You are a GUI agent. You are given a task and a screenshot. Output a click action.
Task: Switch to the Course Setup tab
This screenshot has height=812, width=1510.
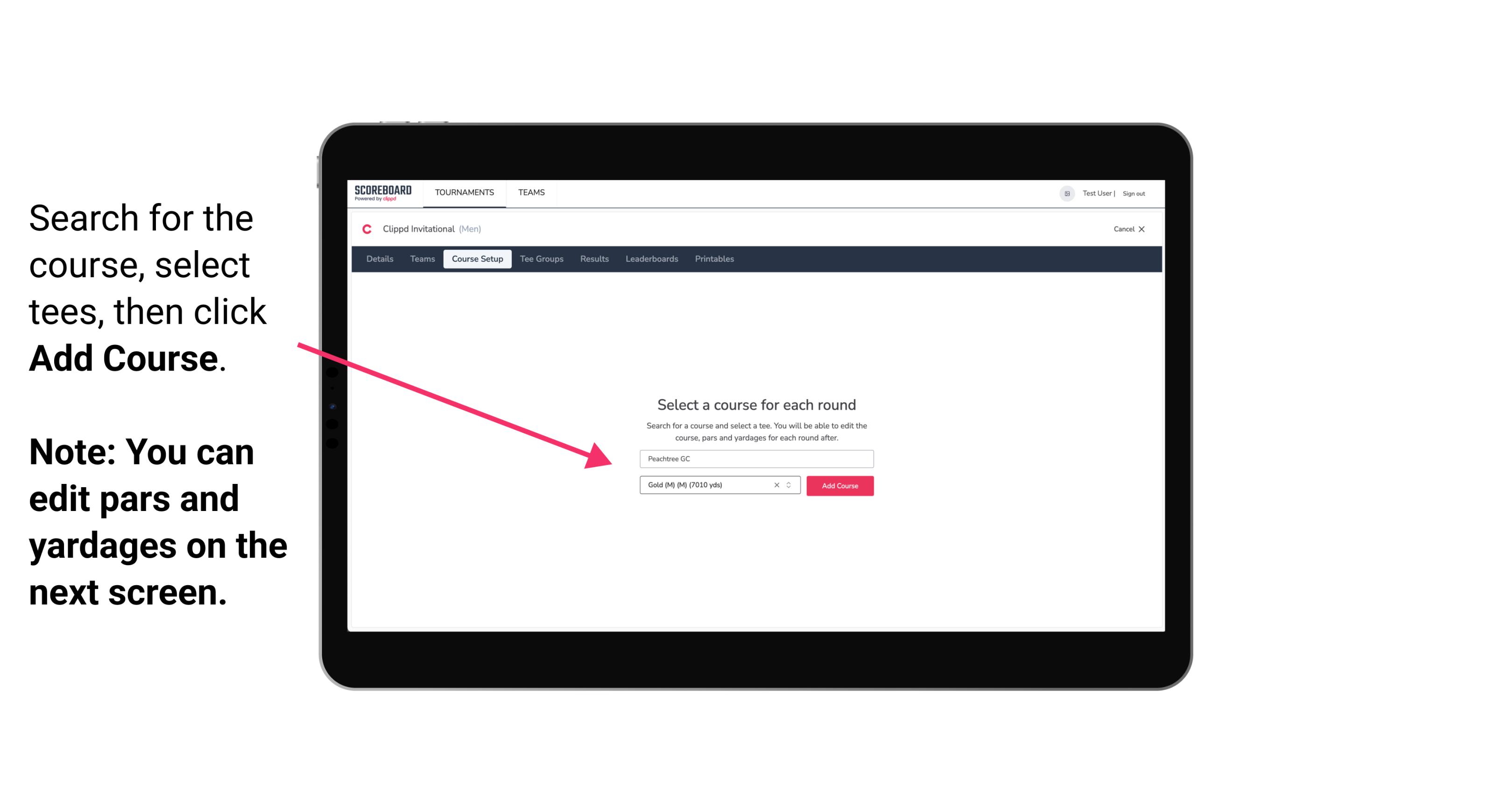coord(477,259)
